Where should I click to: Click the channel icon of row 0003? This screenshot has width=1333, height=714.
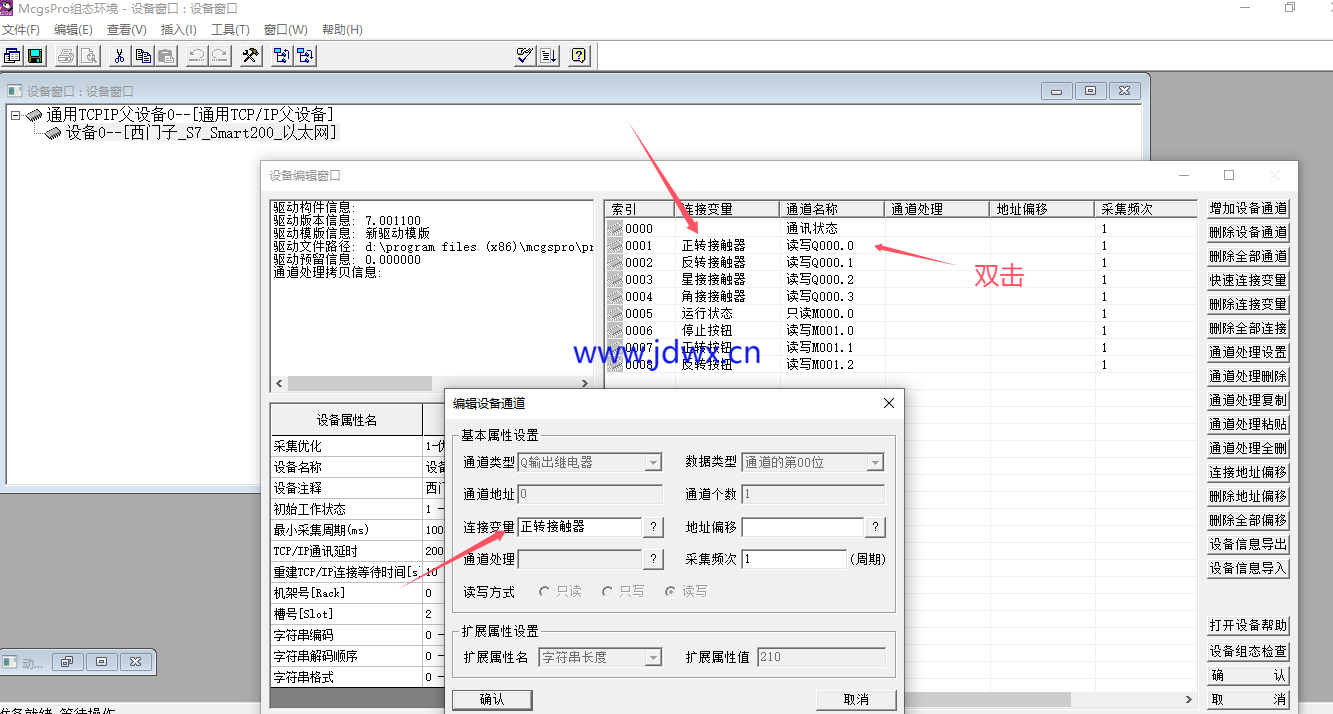pyautogui.click(x=616, y=280)
